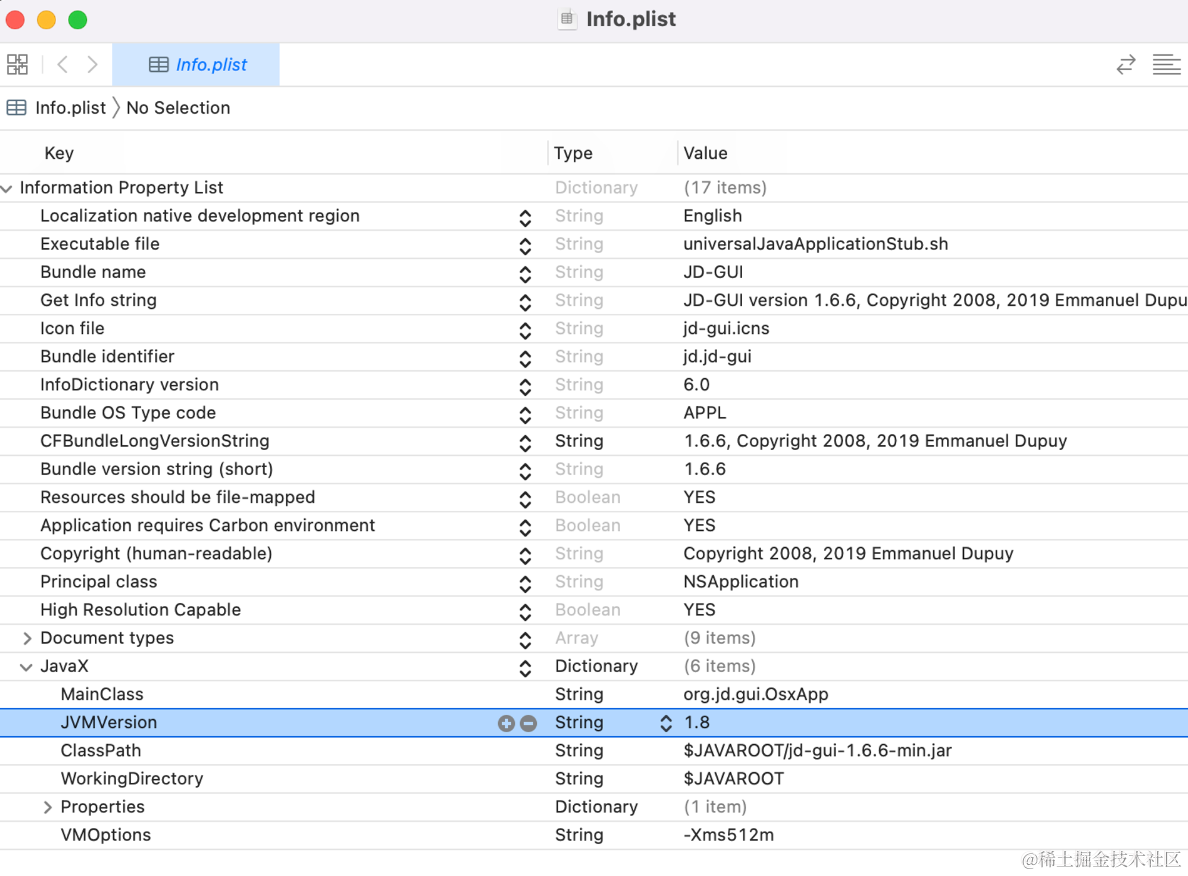
Task: Click the No Selection breadcrumb
Action: [x=178, y=108]
